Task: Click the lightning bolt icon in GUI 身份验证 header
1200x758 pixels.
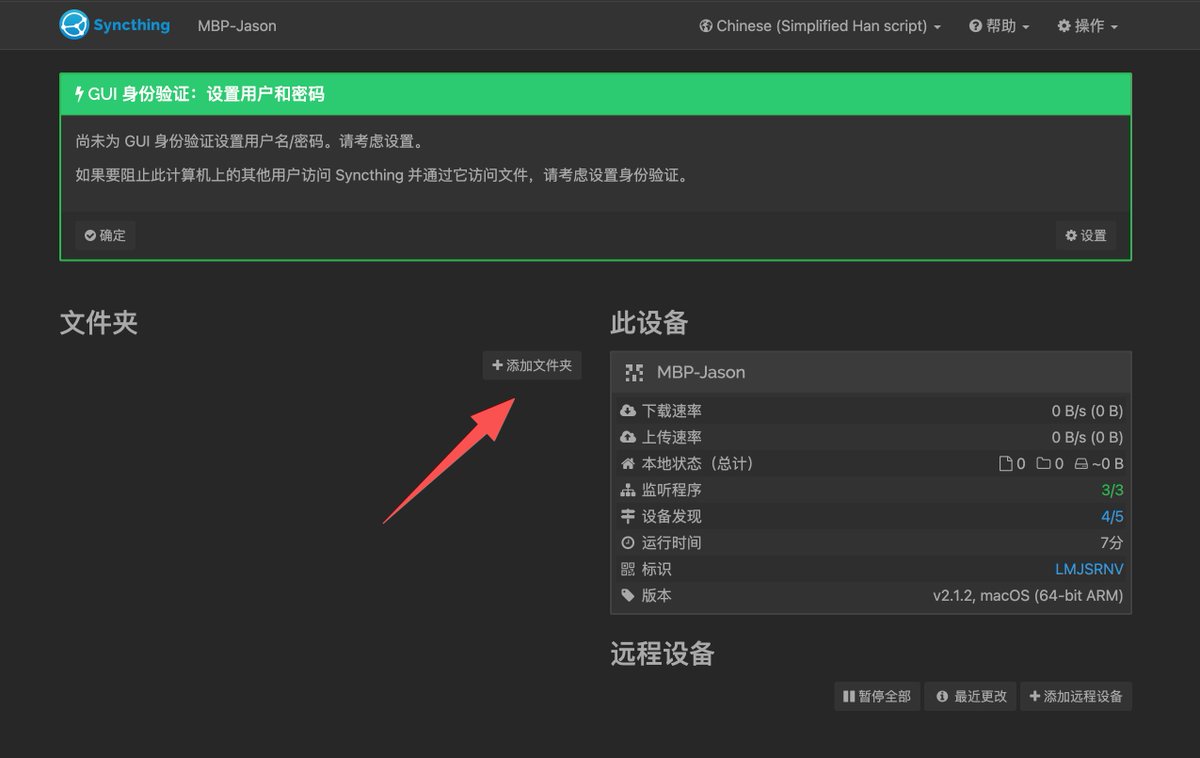Action: tap(80, 94)
